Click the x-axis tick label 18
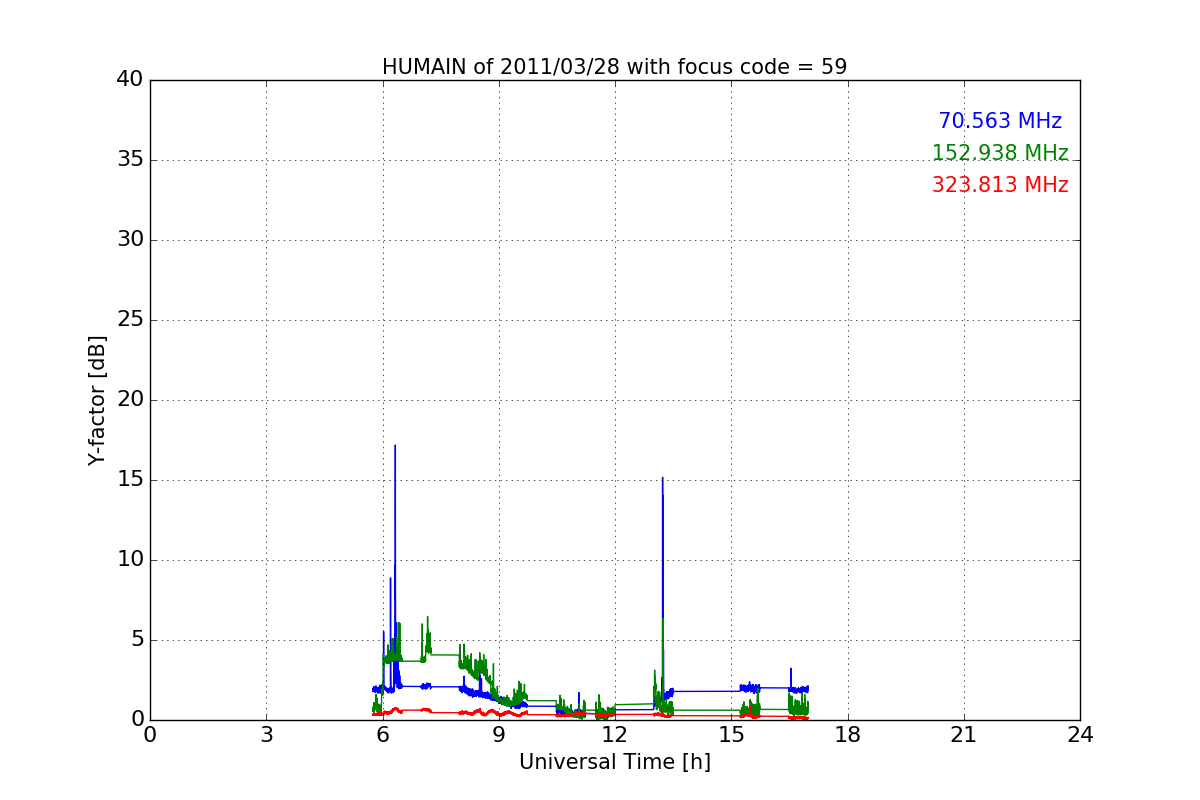The image size is (1200, 800). pyautogui.click(x=848, y=735)
